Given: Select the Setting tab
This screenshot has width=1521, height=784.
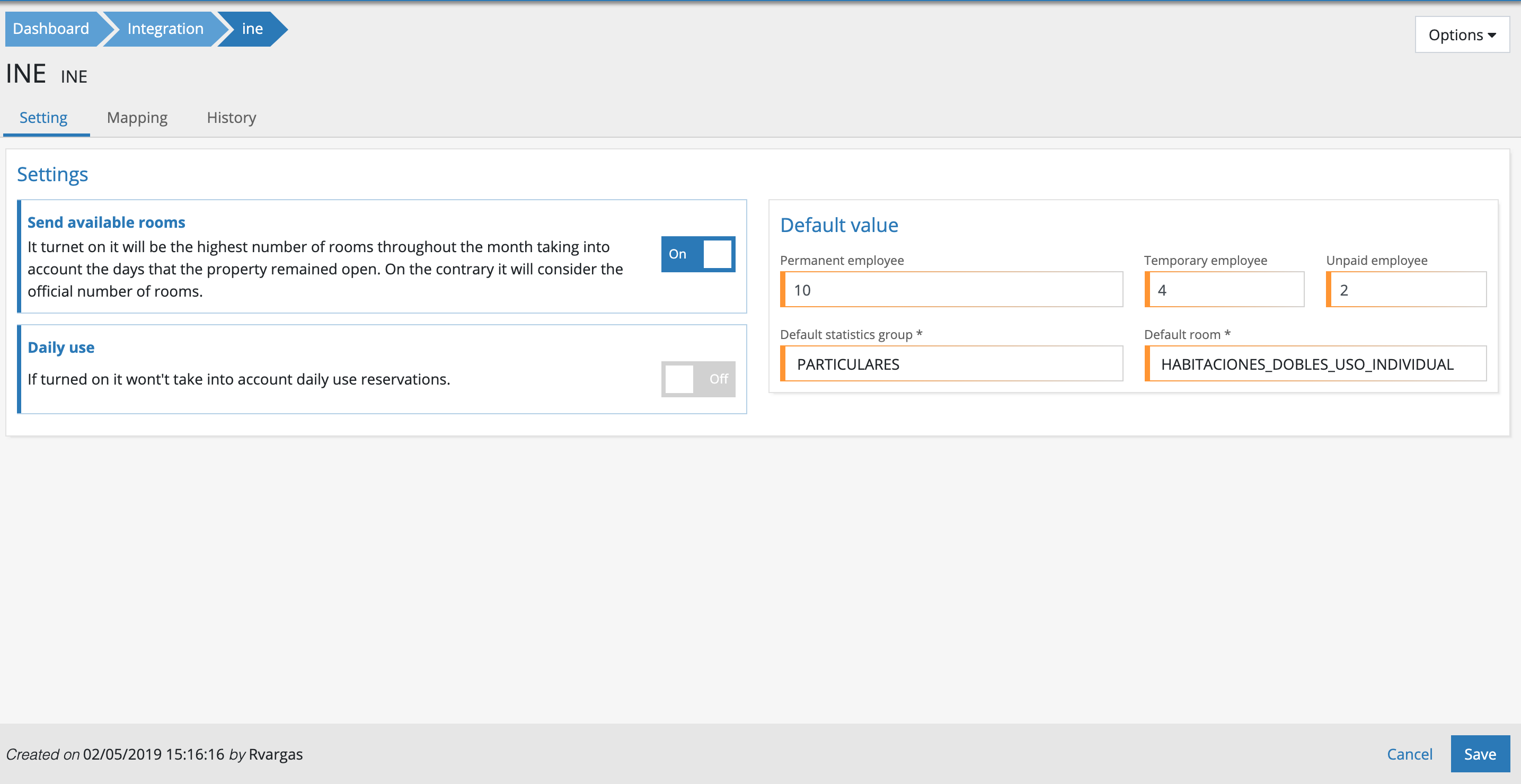Looking at the screenshot, I should [43, 118].
